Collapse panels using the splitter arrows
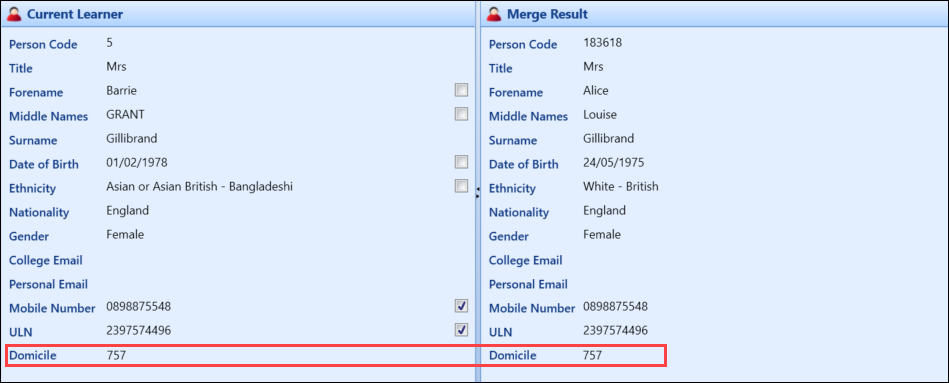Screen dimensions: 949x383 [x=478, y=192]
